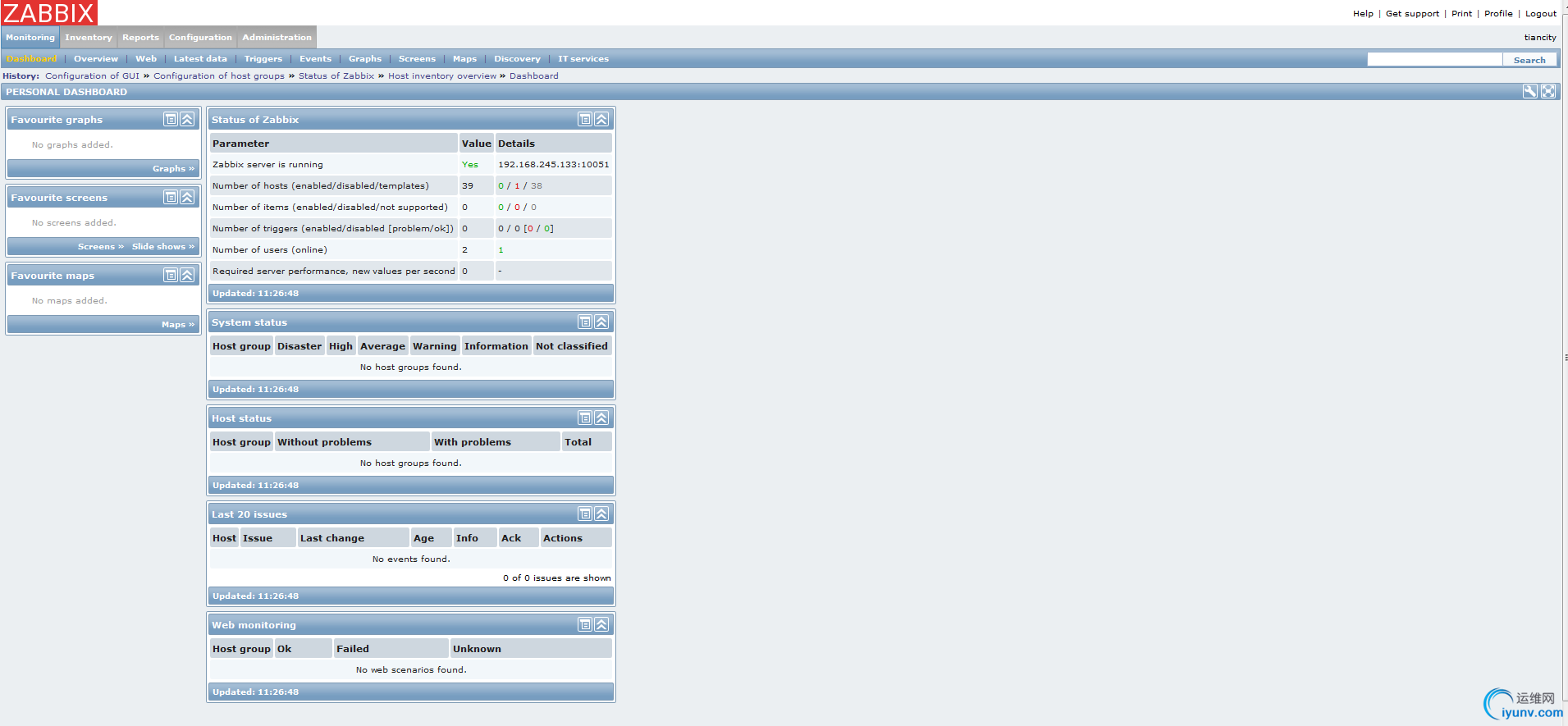Open 'Configuration of host groups' history link

(x=219, y=76)
